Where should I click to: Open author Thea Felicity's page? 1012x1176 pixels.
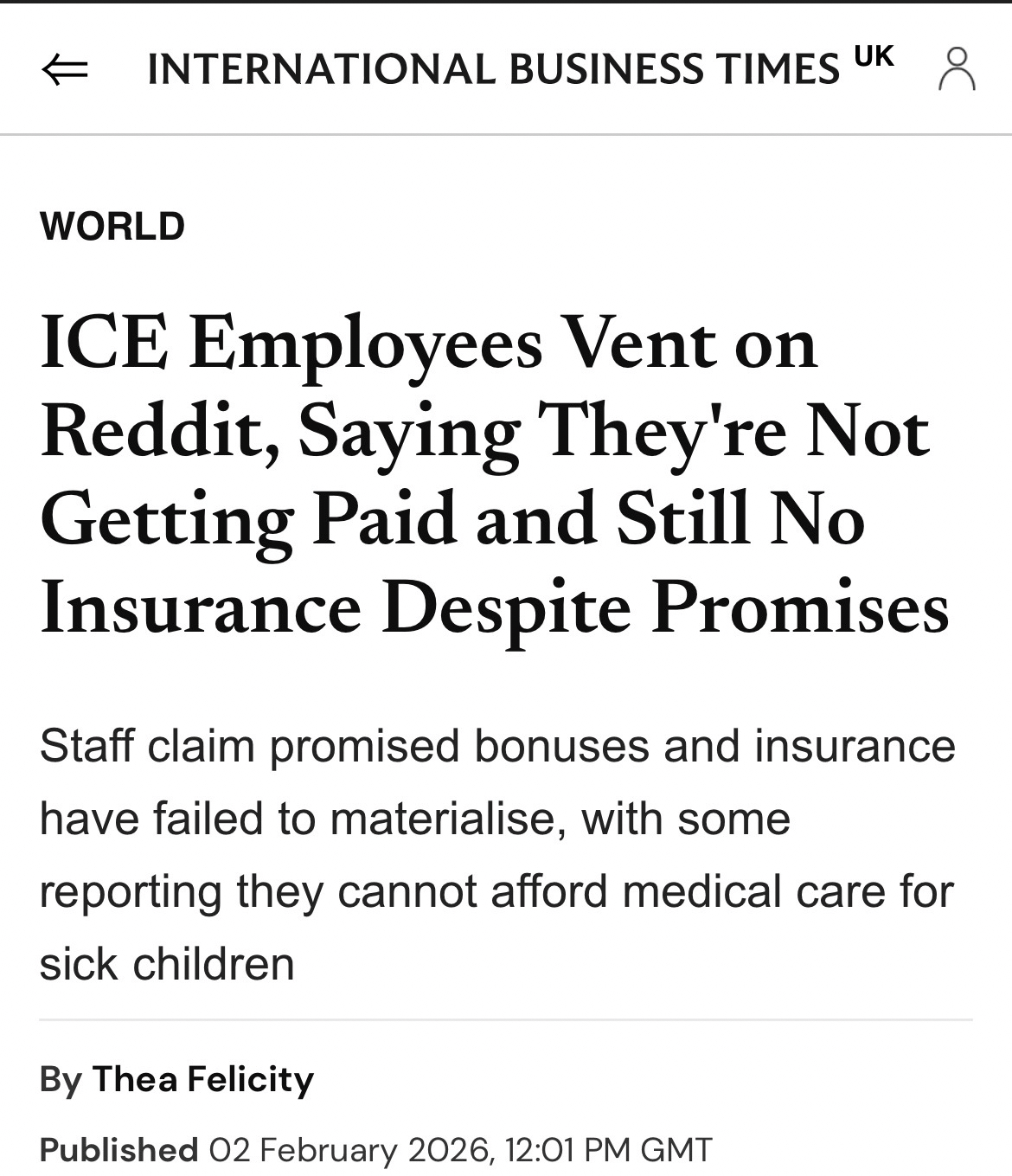pyautogui.click(x=202, y=1079)
